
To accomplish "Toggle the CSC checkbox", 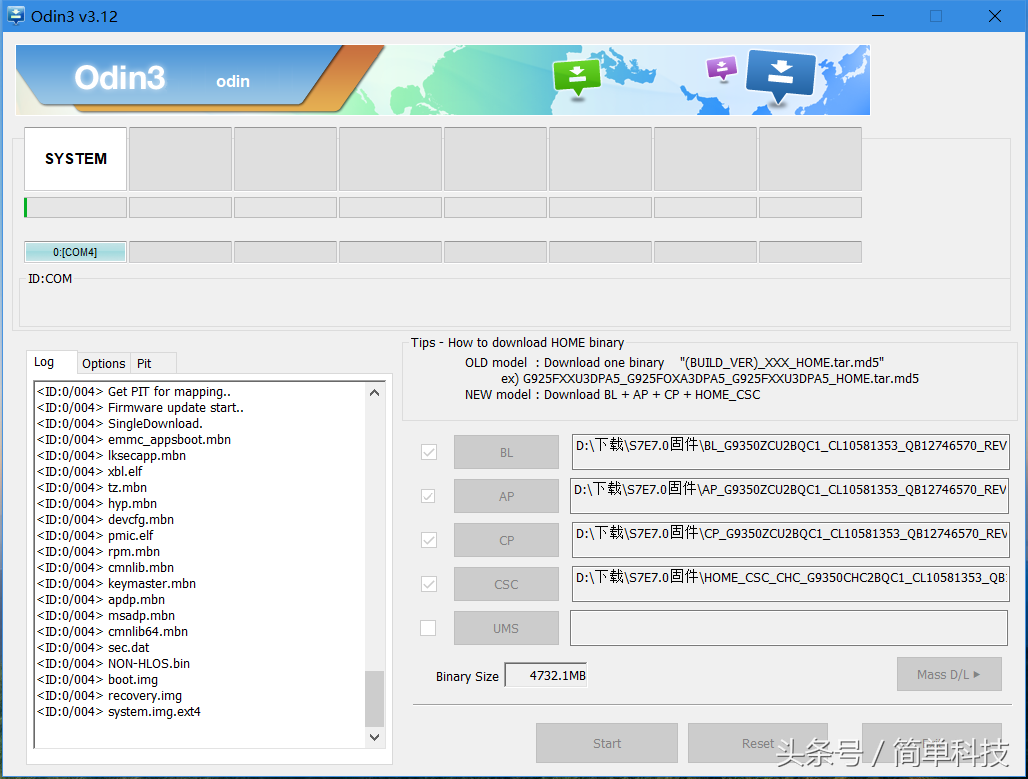I will tap(429, 584).
